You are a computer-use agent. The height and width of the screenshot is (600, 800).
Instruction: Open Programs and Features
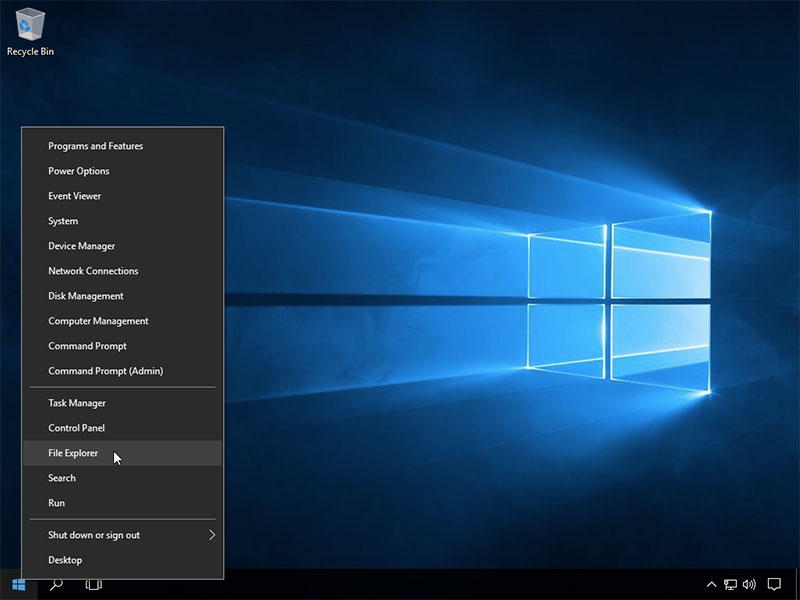coord(96,146)
